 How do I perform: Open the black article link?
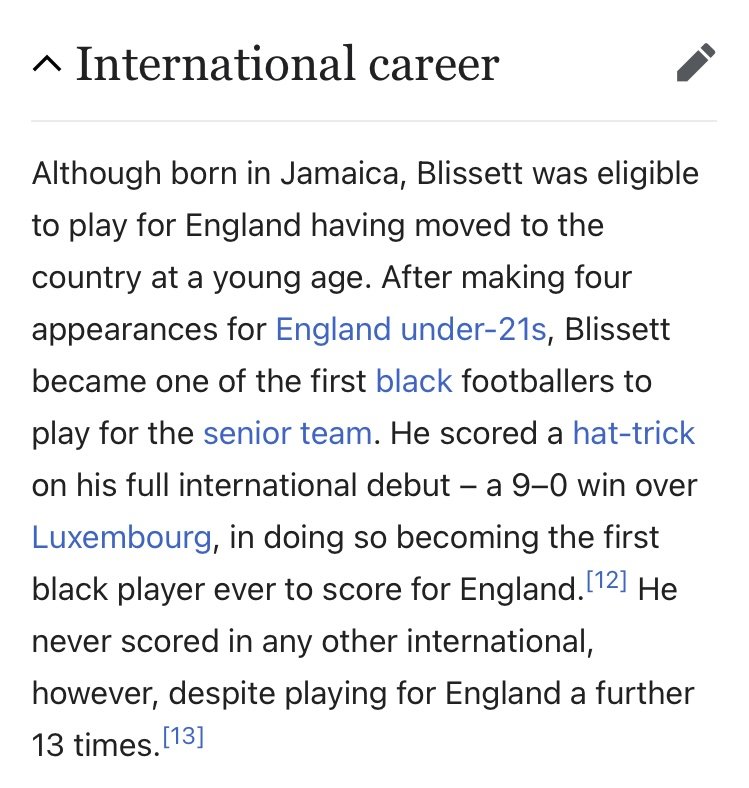click(414, 381)
